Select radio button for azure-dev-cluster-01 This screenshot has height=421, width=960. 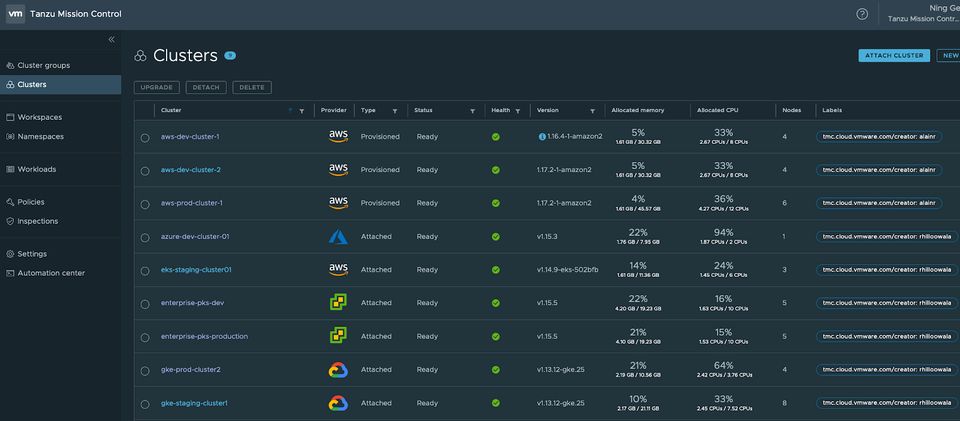[144, 237]
